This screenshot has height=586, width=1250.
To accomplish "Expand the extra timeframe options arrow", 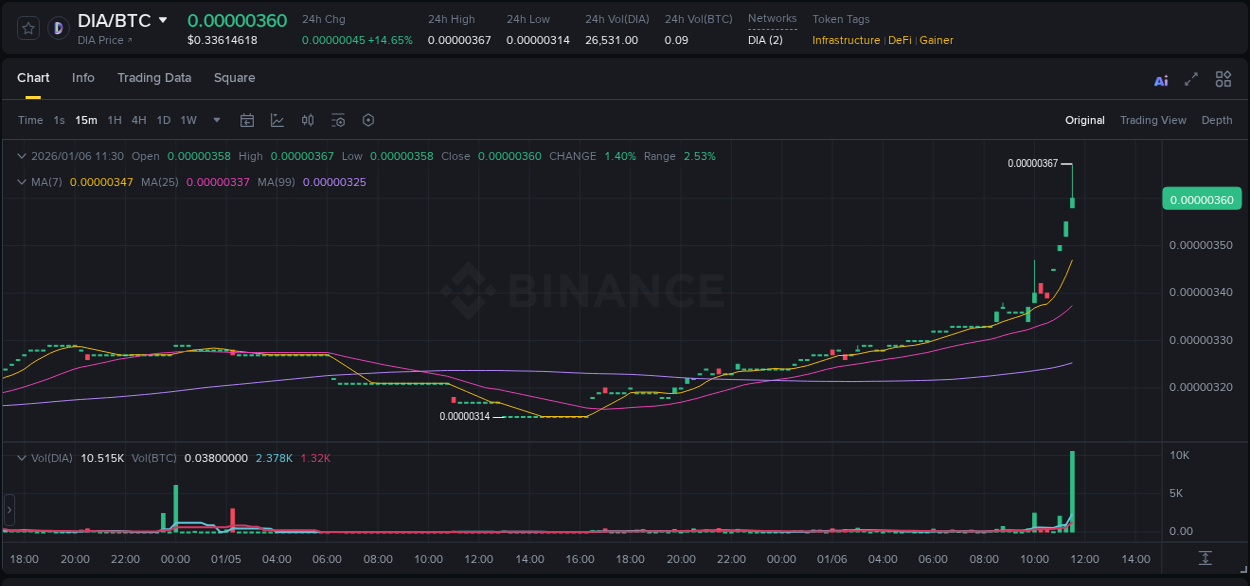I will [x=215, y=120].
